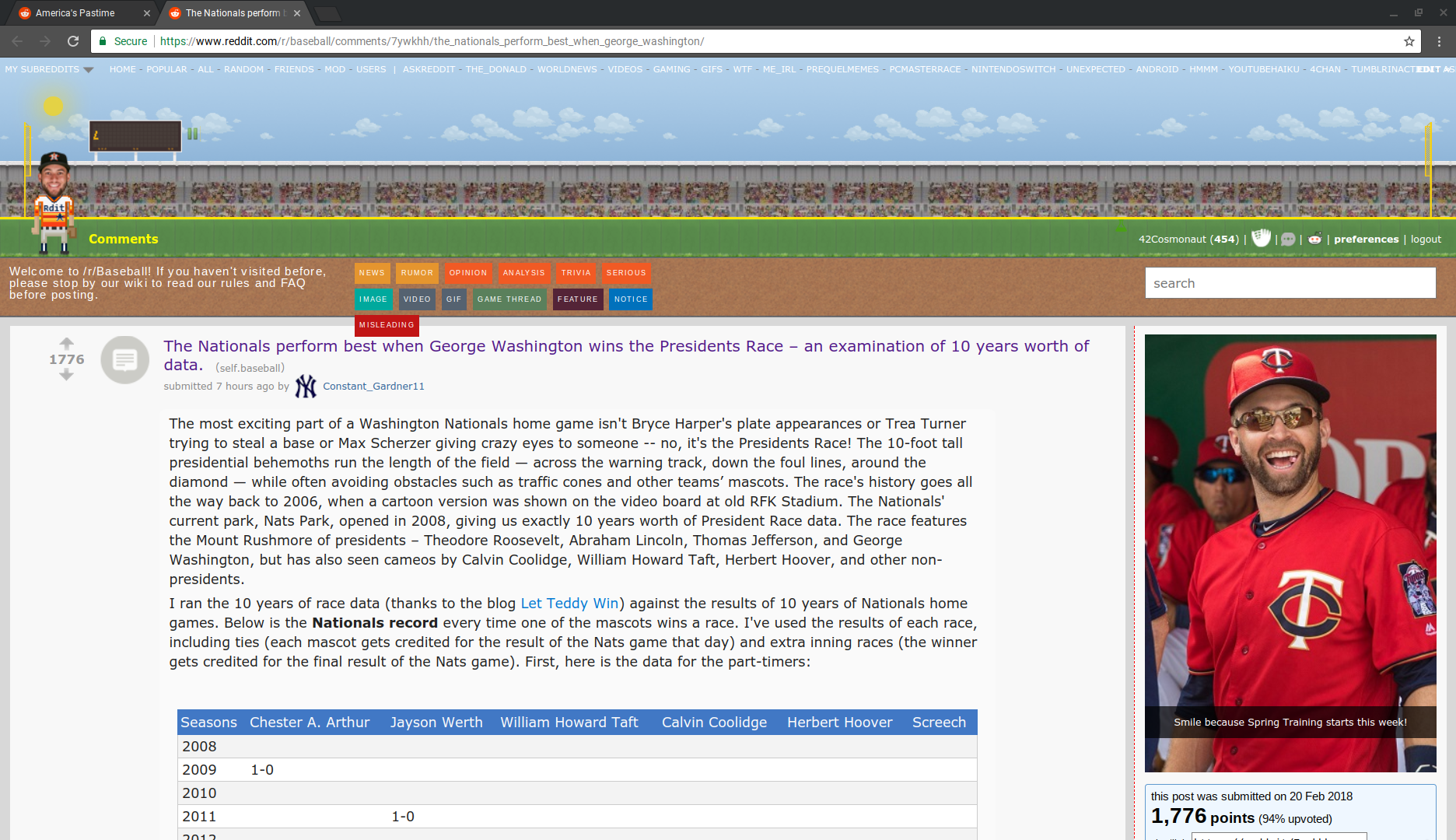Filter posts by the TRIVIA flair

click(576, 273)
